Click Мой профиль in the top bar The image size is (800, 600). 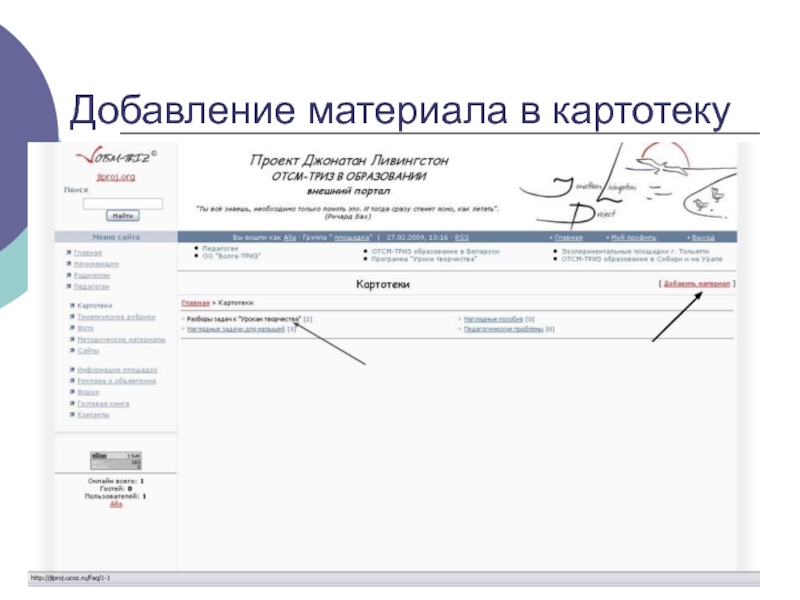pyautogui.click(x=633, y=237)
